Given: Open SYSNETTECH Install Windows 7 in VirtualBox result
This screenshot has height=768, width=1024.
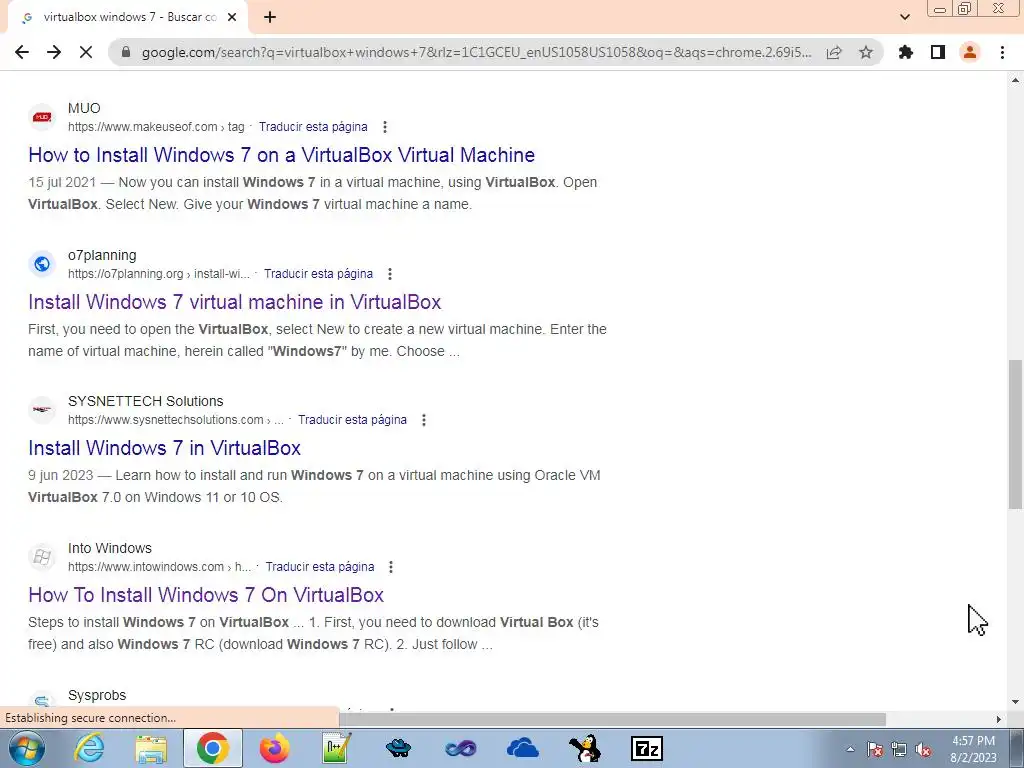Looking at the screenshot, I should click(165, 448).
